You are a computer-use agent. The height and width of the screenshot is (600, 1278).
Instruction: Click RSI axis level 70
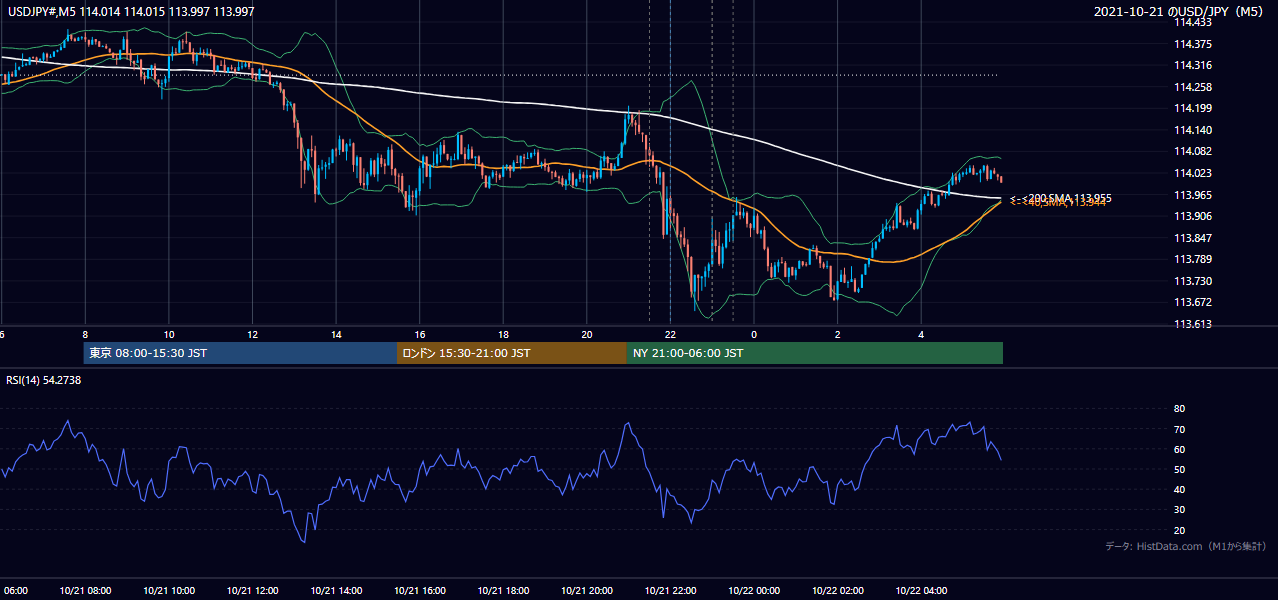click(x=1179, y=429)
